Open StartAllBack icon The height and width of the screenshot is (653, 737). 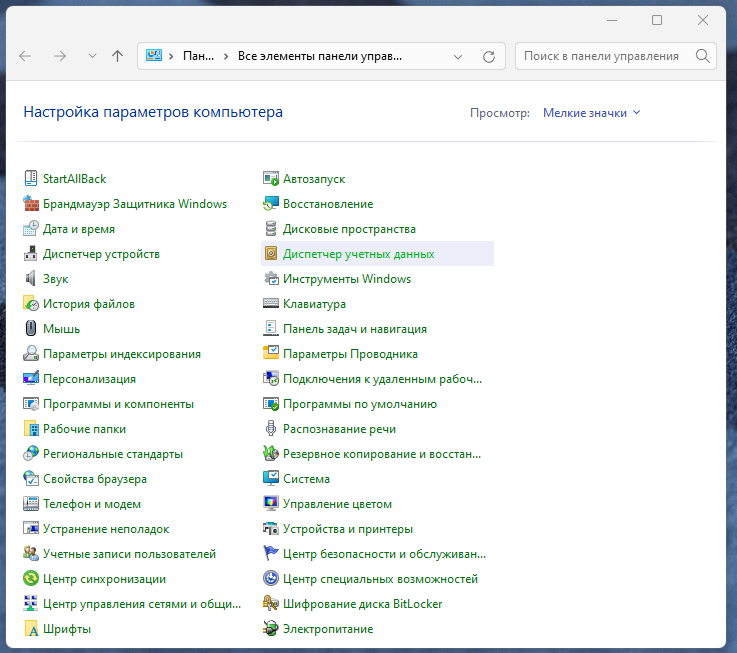(x=31, y=178)
